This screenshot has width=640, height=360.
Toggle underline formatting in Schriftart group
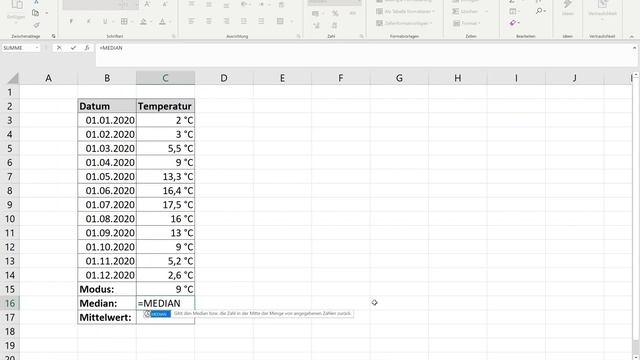tap(105, 21)
